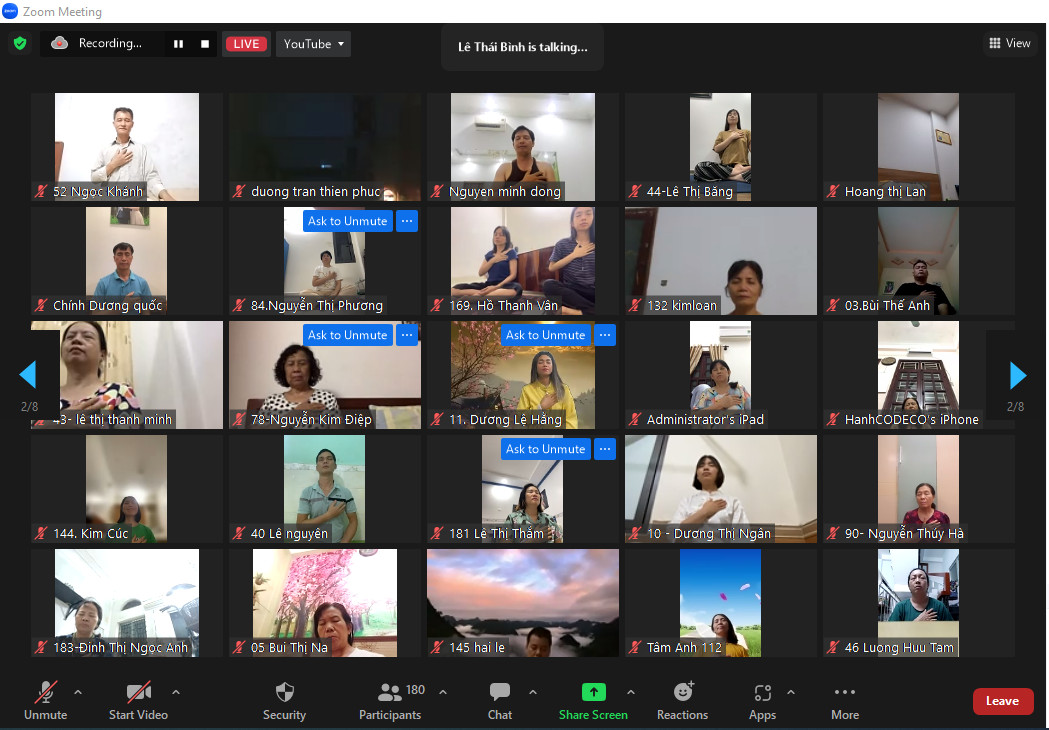The image size is (1049, 730).
Task: Expand the arrow beside Share Screen
Action: click(631, 693)
